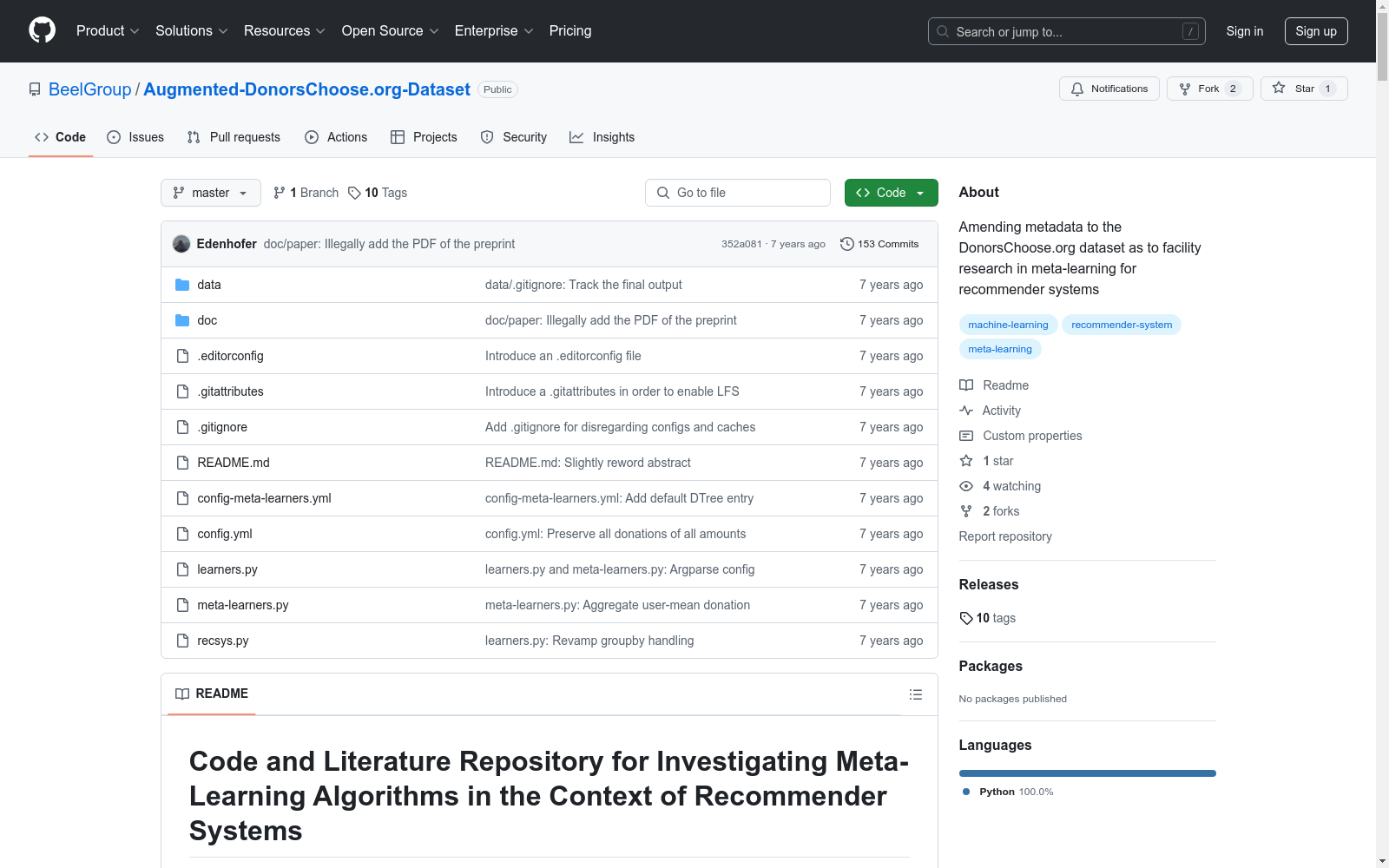The height and width of the screenshot is (868, 1389).
Task: Open the README outline list icon
Action: 916,694
